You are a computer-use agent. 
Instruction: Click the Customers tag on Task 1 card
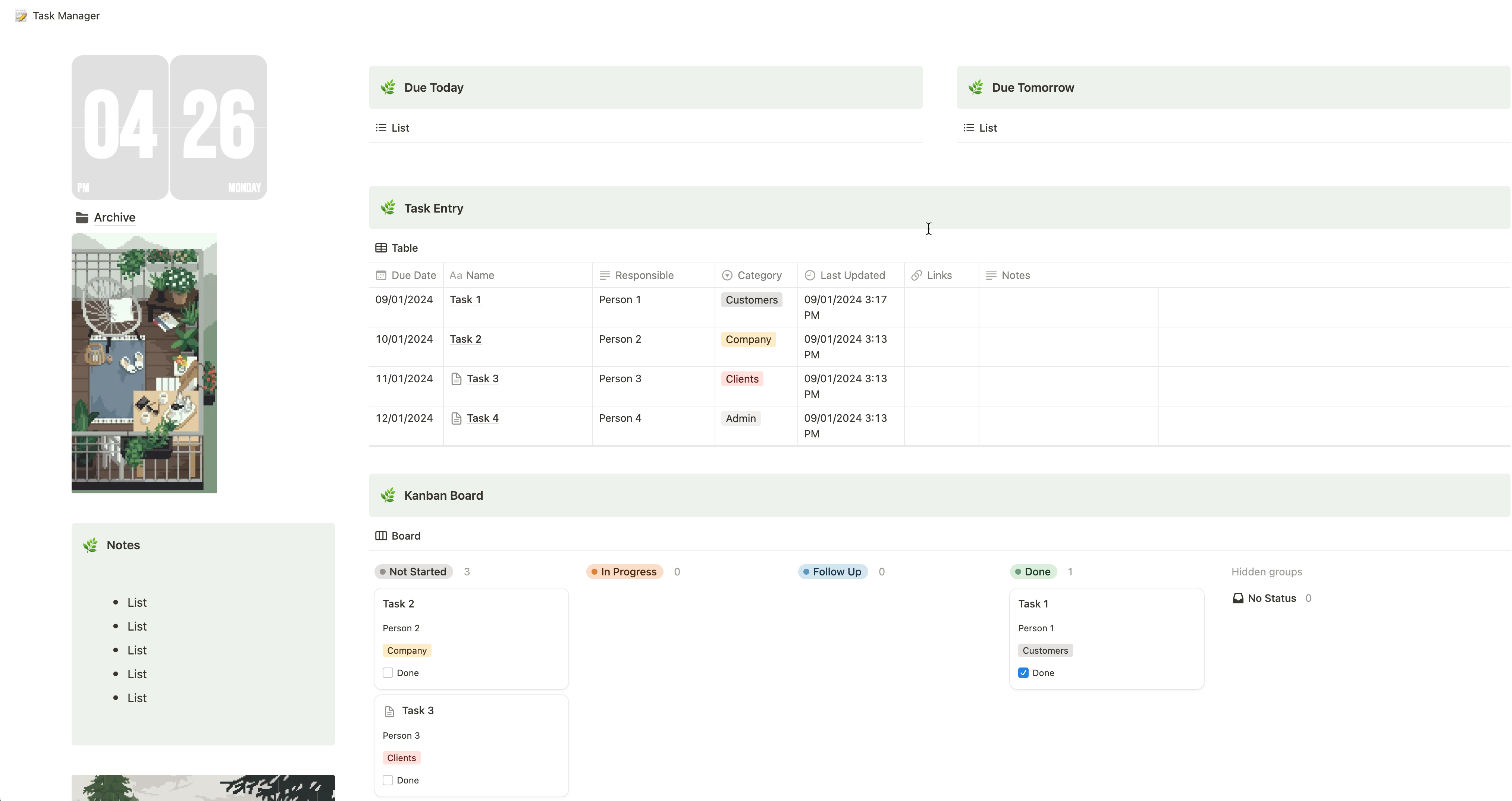(1045, 650)
